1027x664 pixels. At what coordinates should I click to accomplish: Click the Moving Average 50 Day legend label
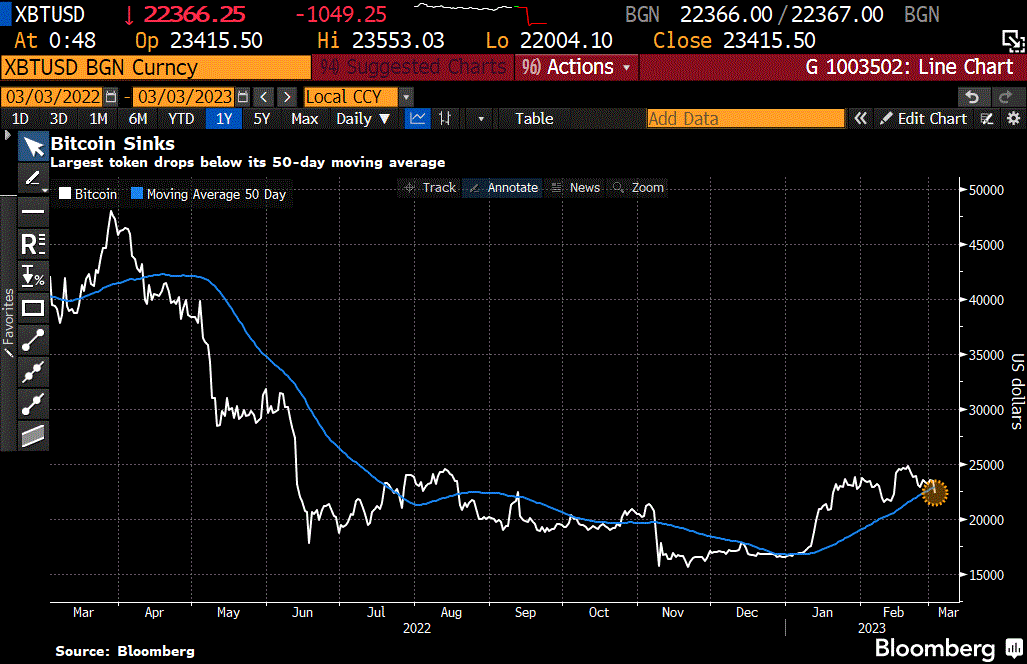(x=216, y=194)
